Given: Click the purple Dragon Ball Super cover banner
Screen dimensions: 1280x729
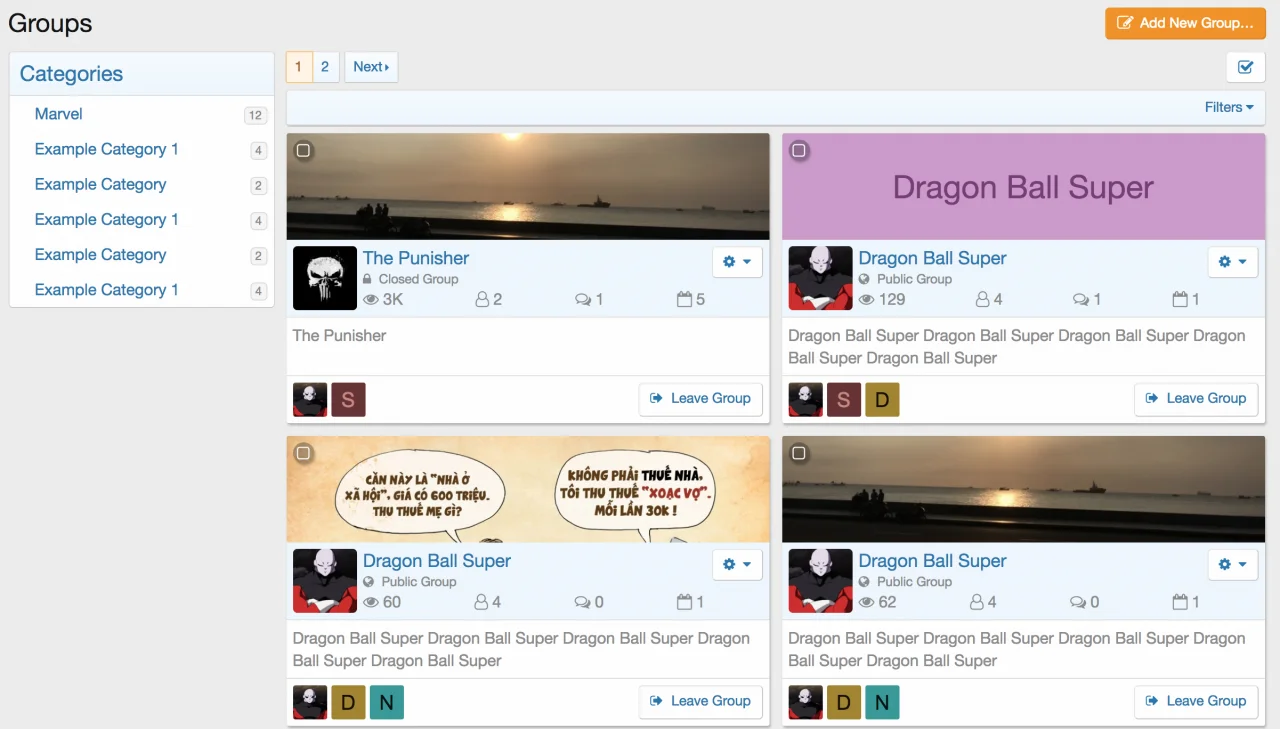Looking at the screenshot, I should coord(1024,187).
